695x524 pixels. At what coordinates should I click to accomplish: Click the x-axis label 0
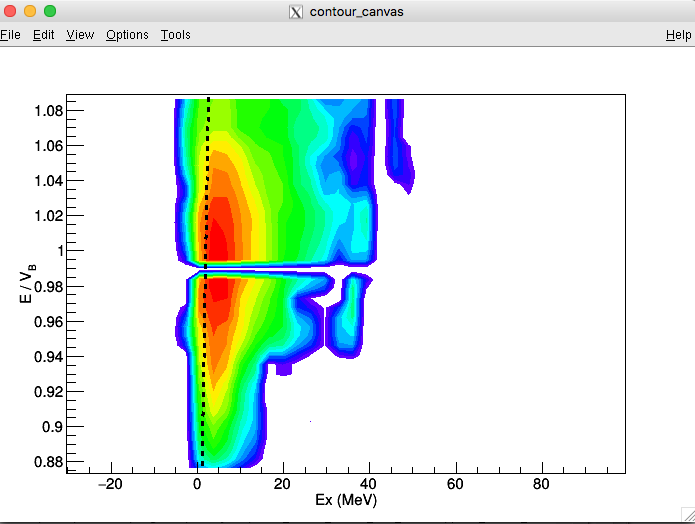(197, 484)
